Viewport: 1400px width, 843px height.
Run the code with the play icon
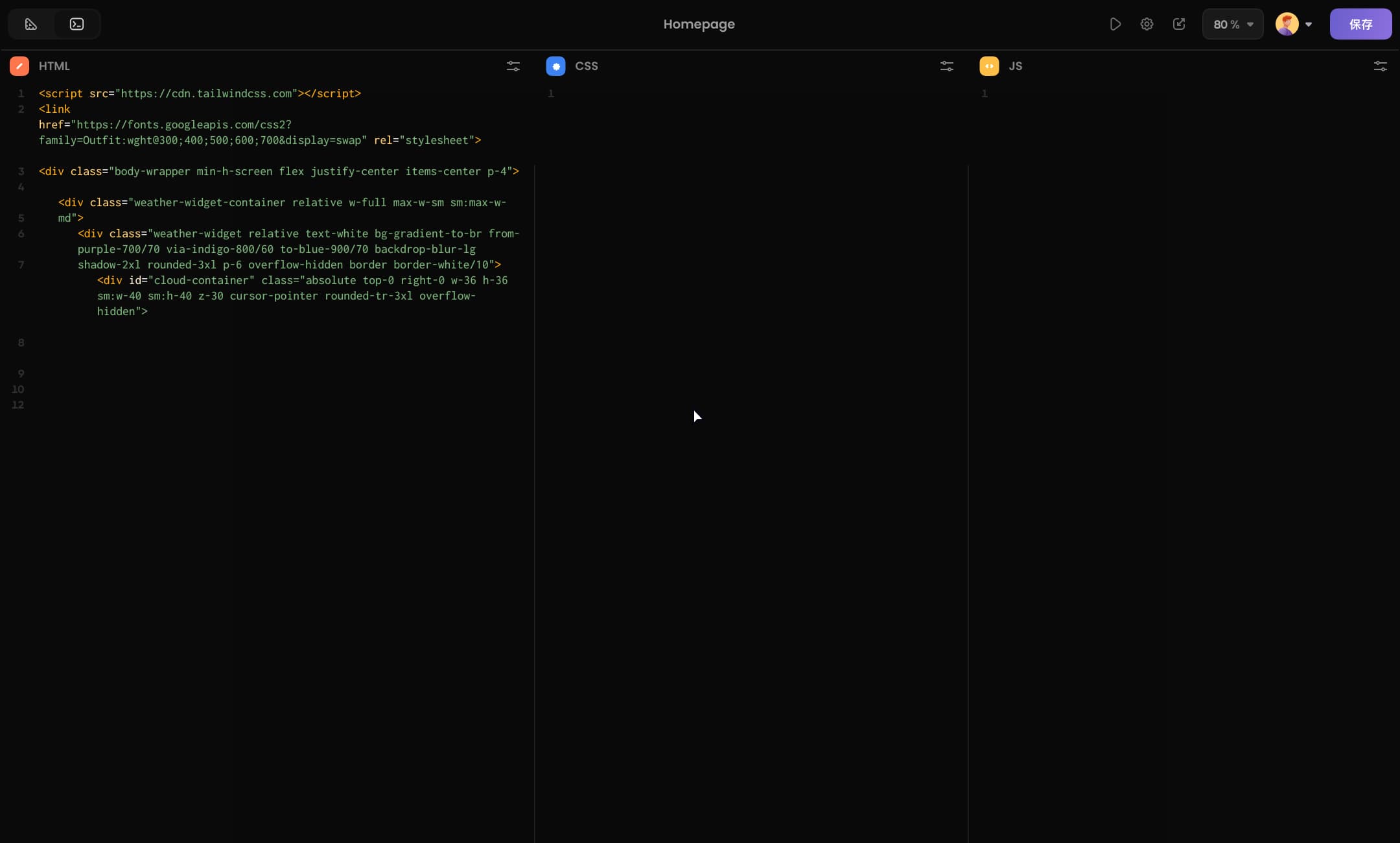point(1115,24)
